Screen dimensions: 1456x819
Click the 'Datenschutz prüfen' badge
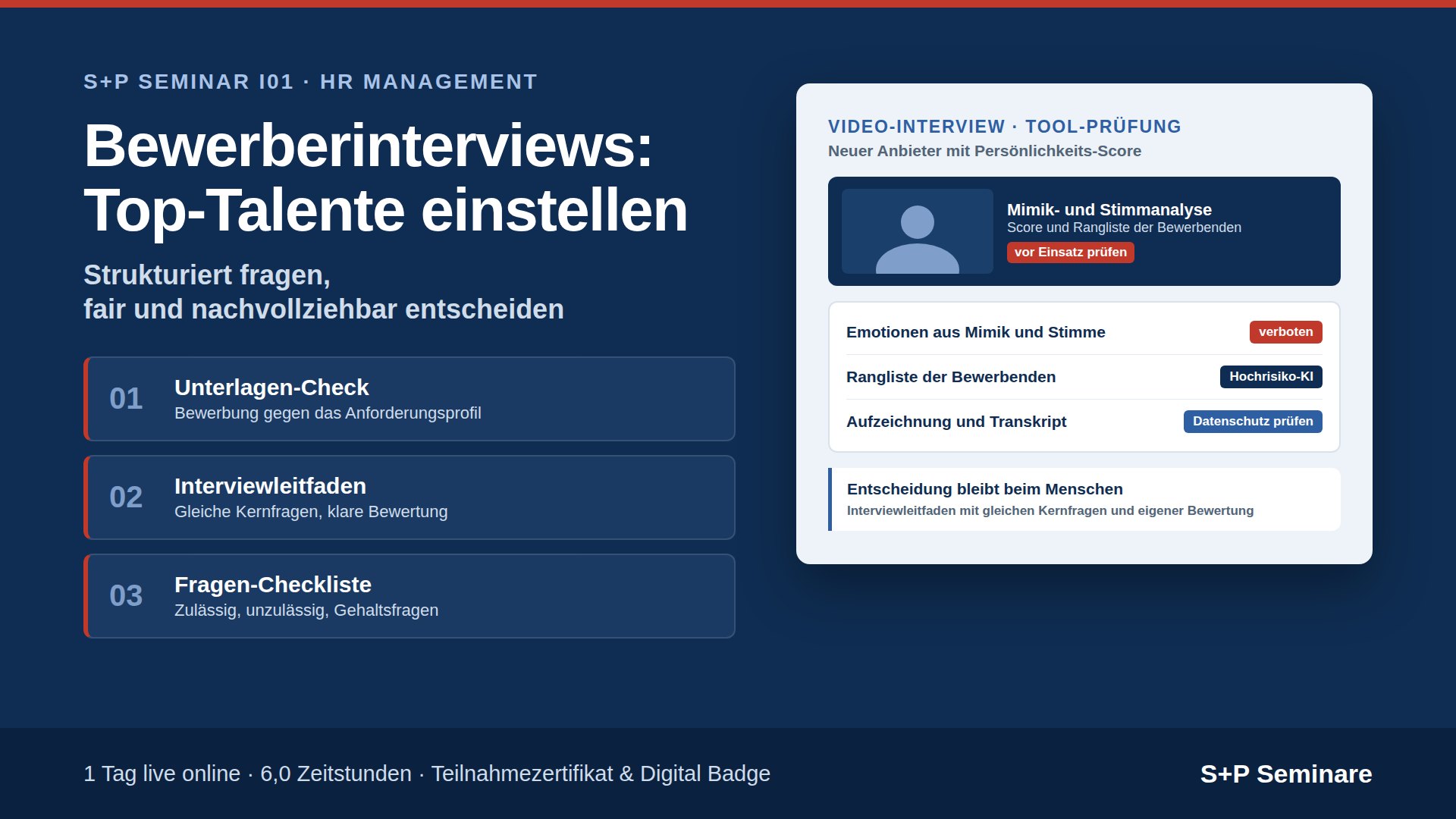click(1253, 422)
